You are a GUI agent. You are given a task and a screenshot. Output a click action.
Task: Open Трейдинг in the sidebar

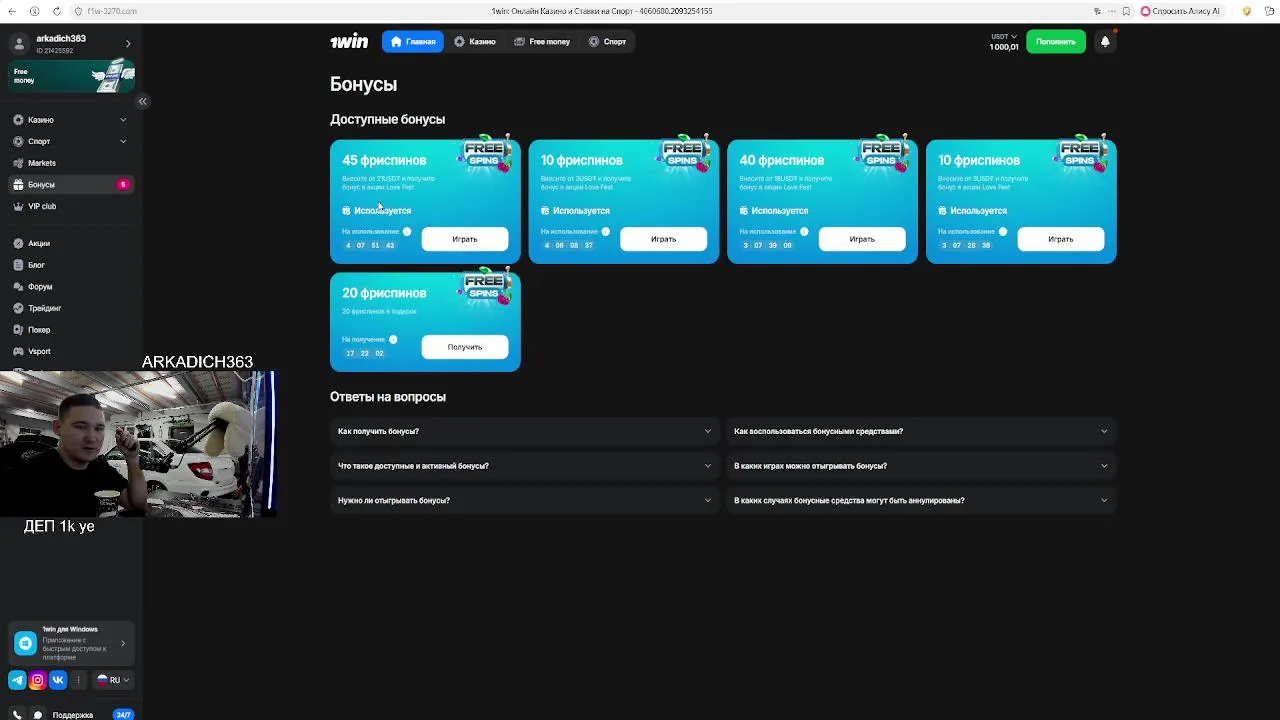click(44, 308)
